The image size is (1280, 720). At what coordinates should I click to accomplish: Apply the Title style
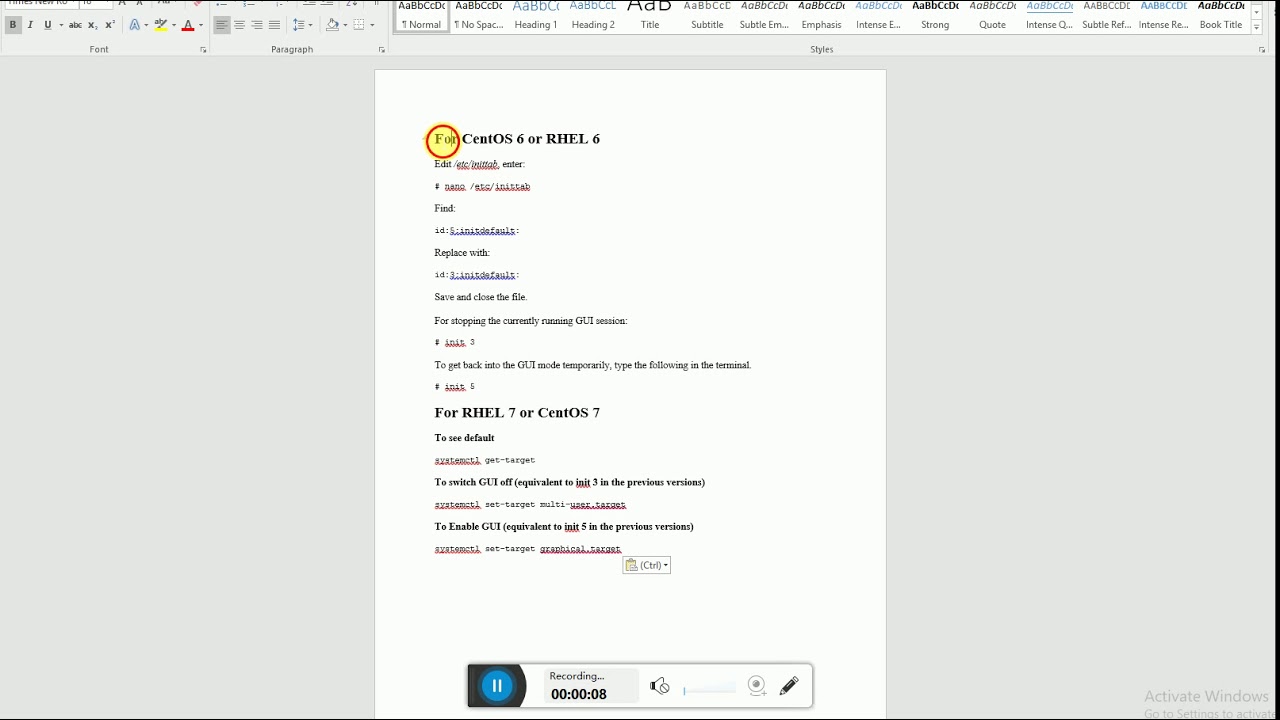(x=650, y=16)
